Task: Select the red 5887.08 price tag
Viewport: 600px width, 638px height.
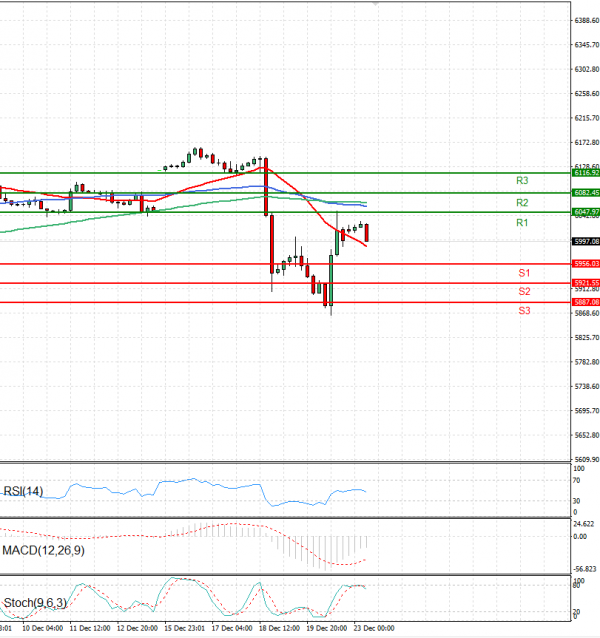Action: click(x=586, y=302)
